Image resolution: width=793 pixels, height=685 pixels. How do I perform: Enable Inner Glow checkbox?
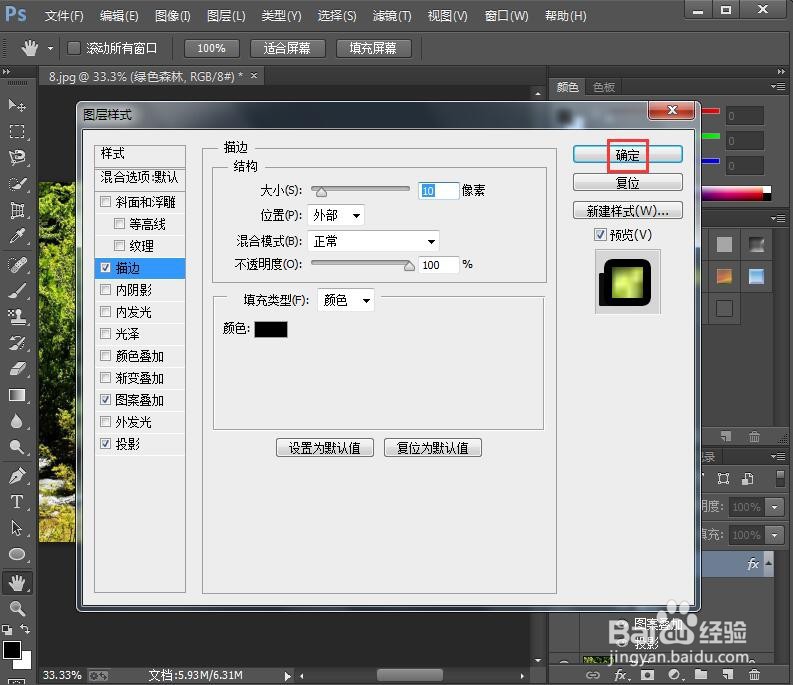(x=105, y=312)
